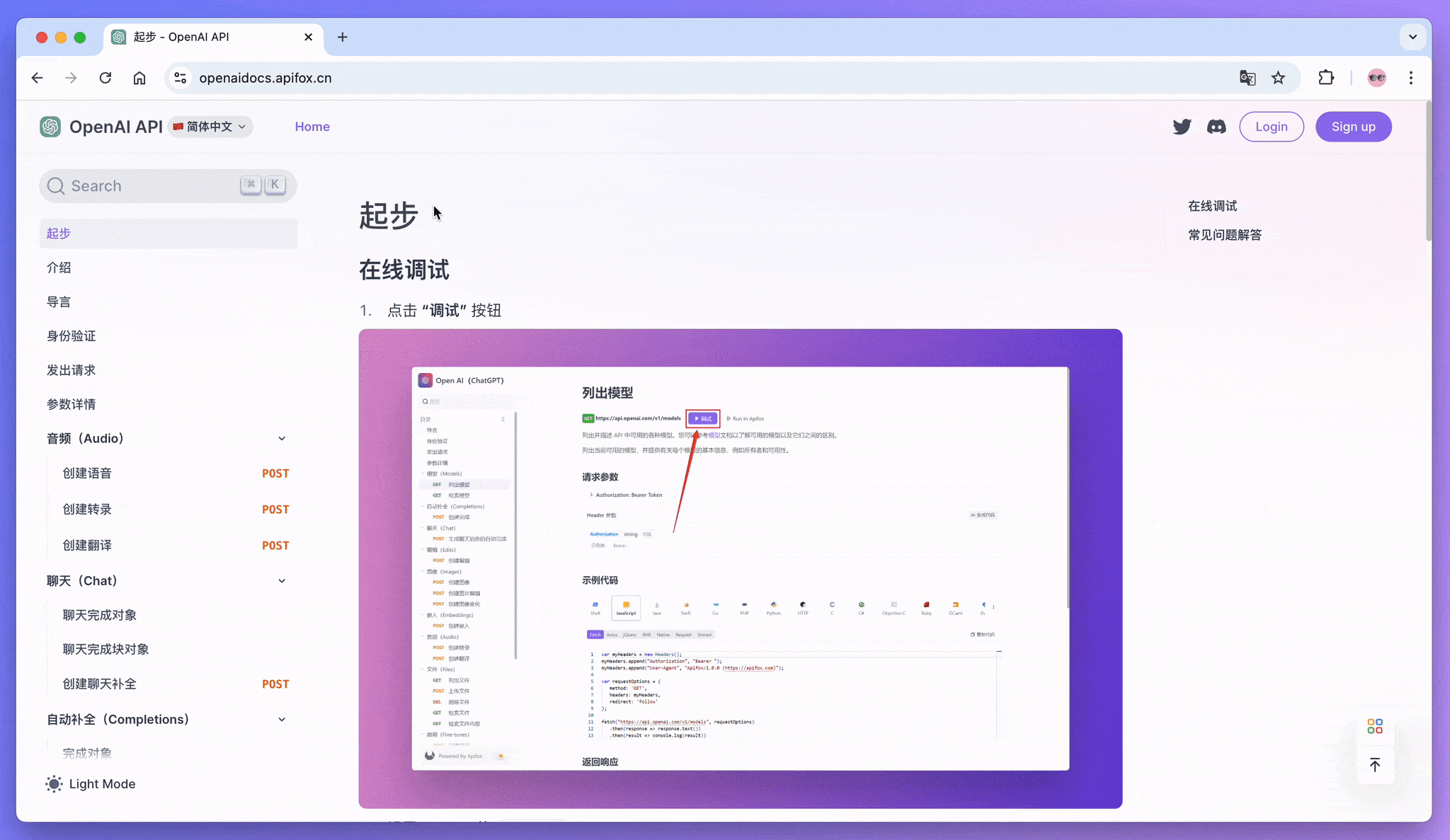This screenshot has height=840, width=1450.
Task: Open the 简体中文 language dropdown
Action: [210, 127]
